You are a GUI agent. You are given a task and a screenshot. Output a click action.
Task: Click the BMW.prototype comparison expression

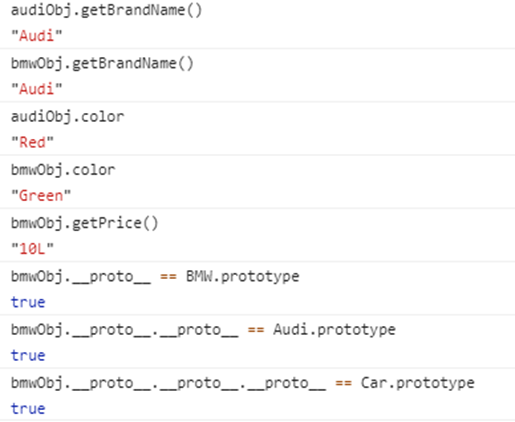point(155,277)
